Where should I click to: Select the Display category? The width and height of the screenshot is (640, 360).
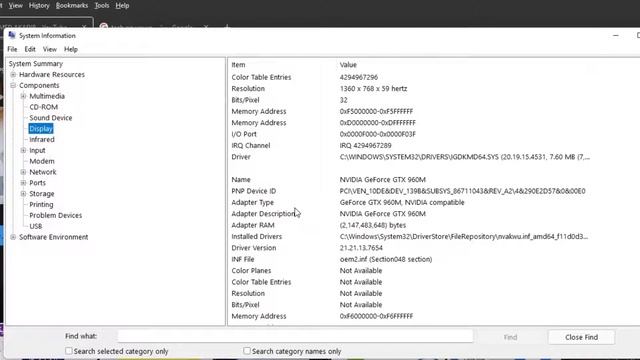pyautogui.click(x=41, y=129)
